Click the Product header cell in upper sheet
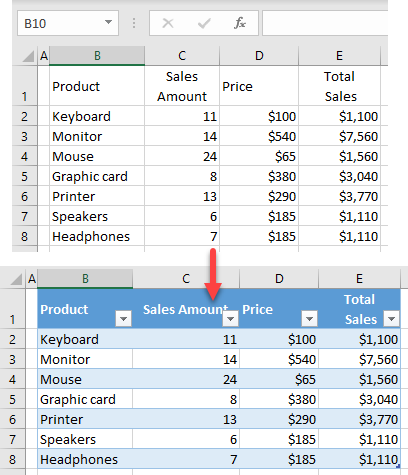Image resolution: width=408 pixels, height=475 pixels. click(x=97, y=86)
